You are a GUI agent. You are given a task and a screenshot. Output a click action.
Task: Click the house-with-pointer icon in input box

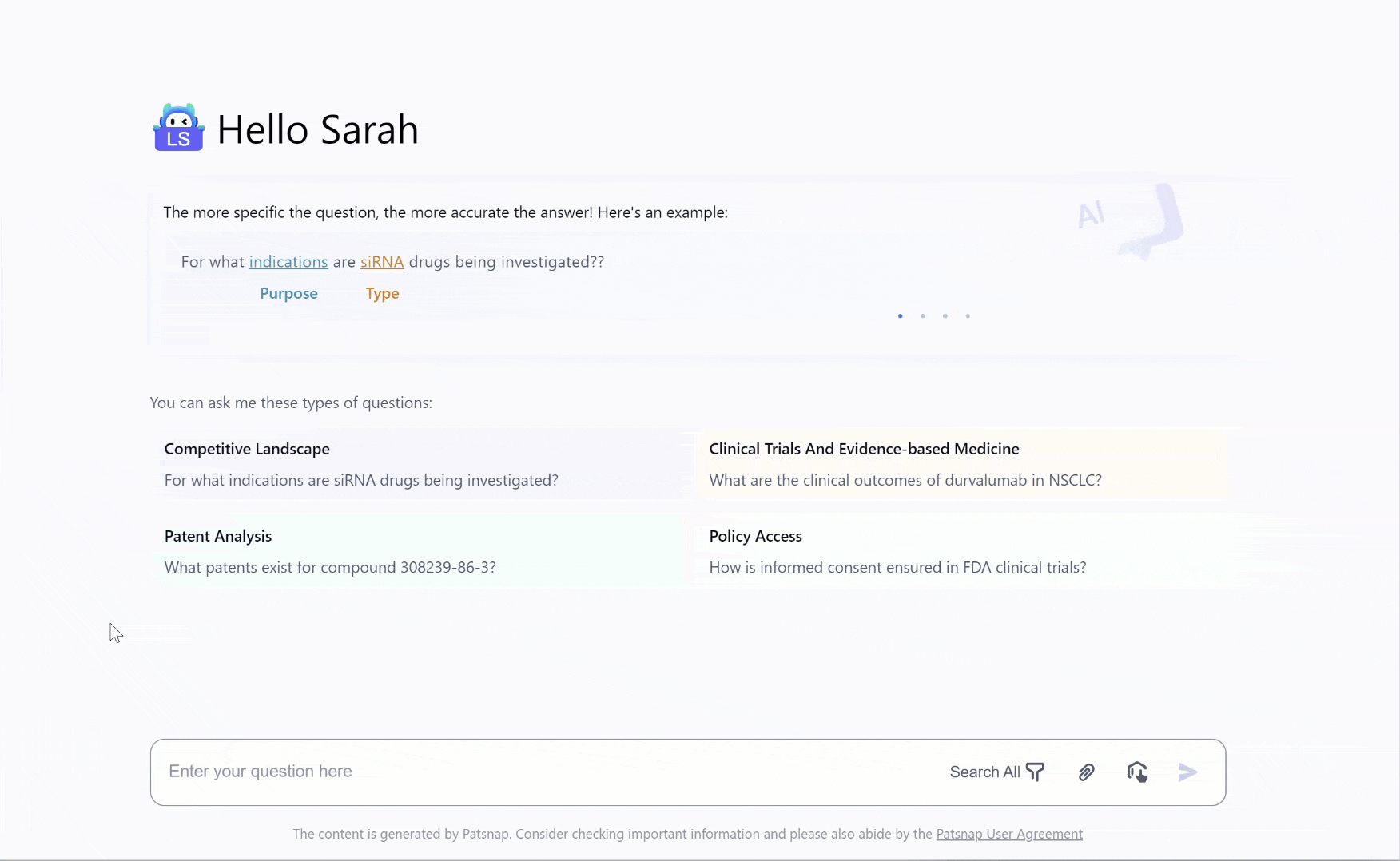(x=1137, y=772)
